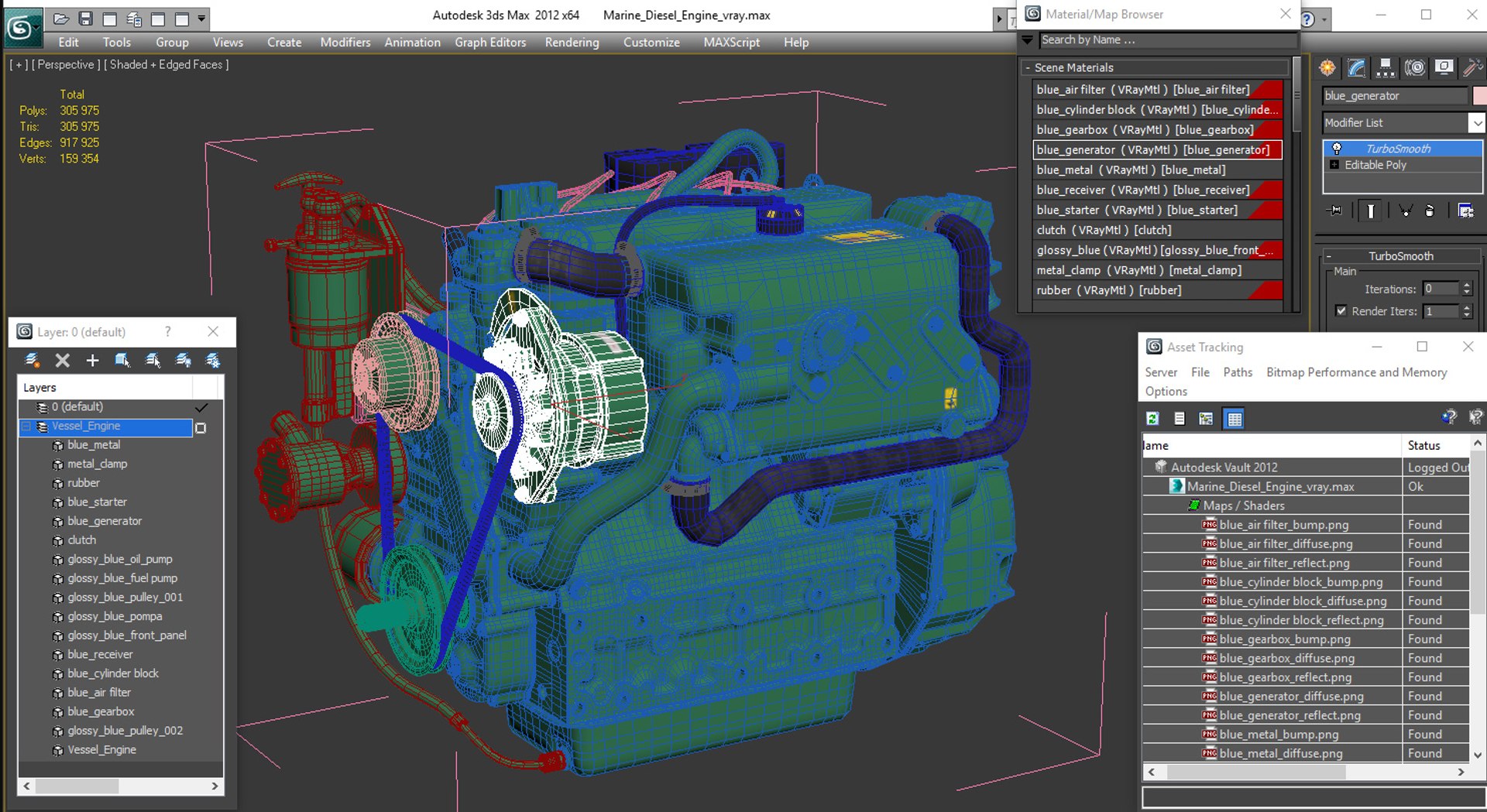1487x812 pixels.
Task: Open the Motion command panel tab
Action: (x=1415, y=68)
